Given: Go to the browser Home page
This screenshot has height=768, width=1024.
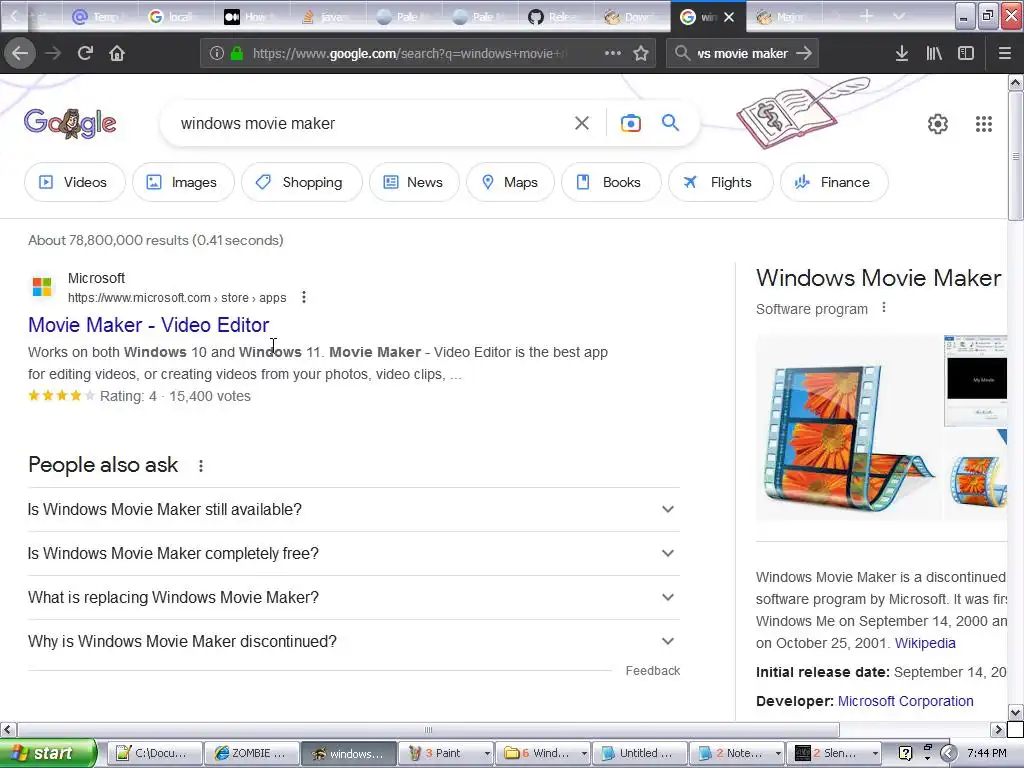Looking at the screenshot, I should click(117, 53).
